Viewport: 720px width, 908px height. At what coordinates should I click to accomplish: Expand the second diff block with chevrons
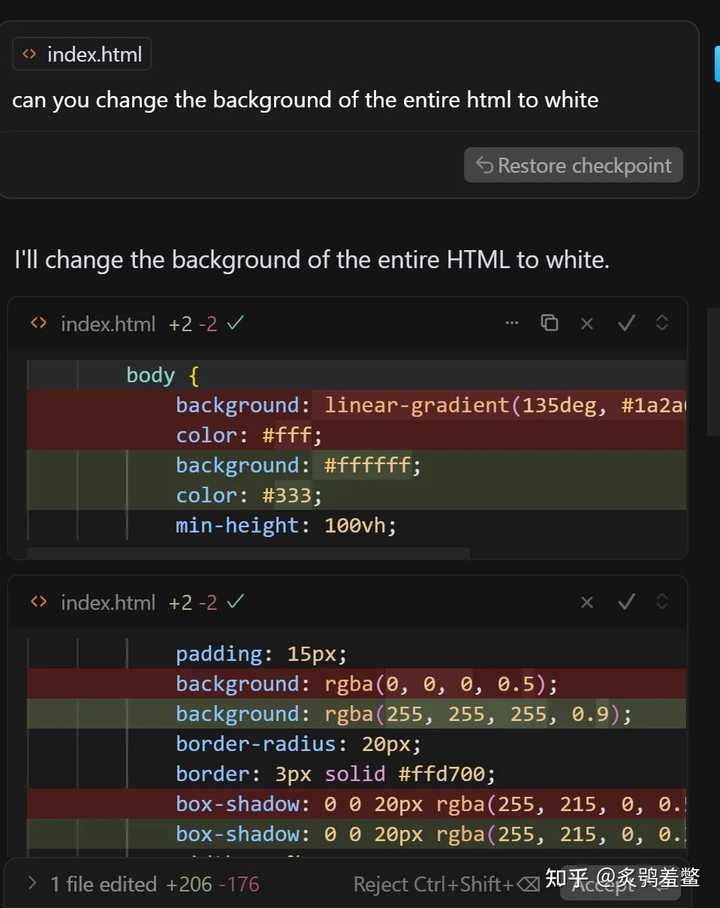(662, 602)
